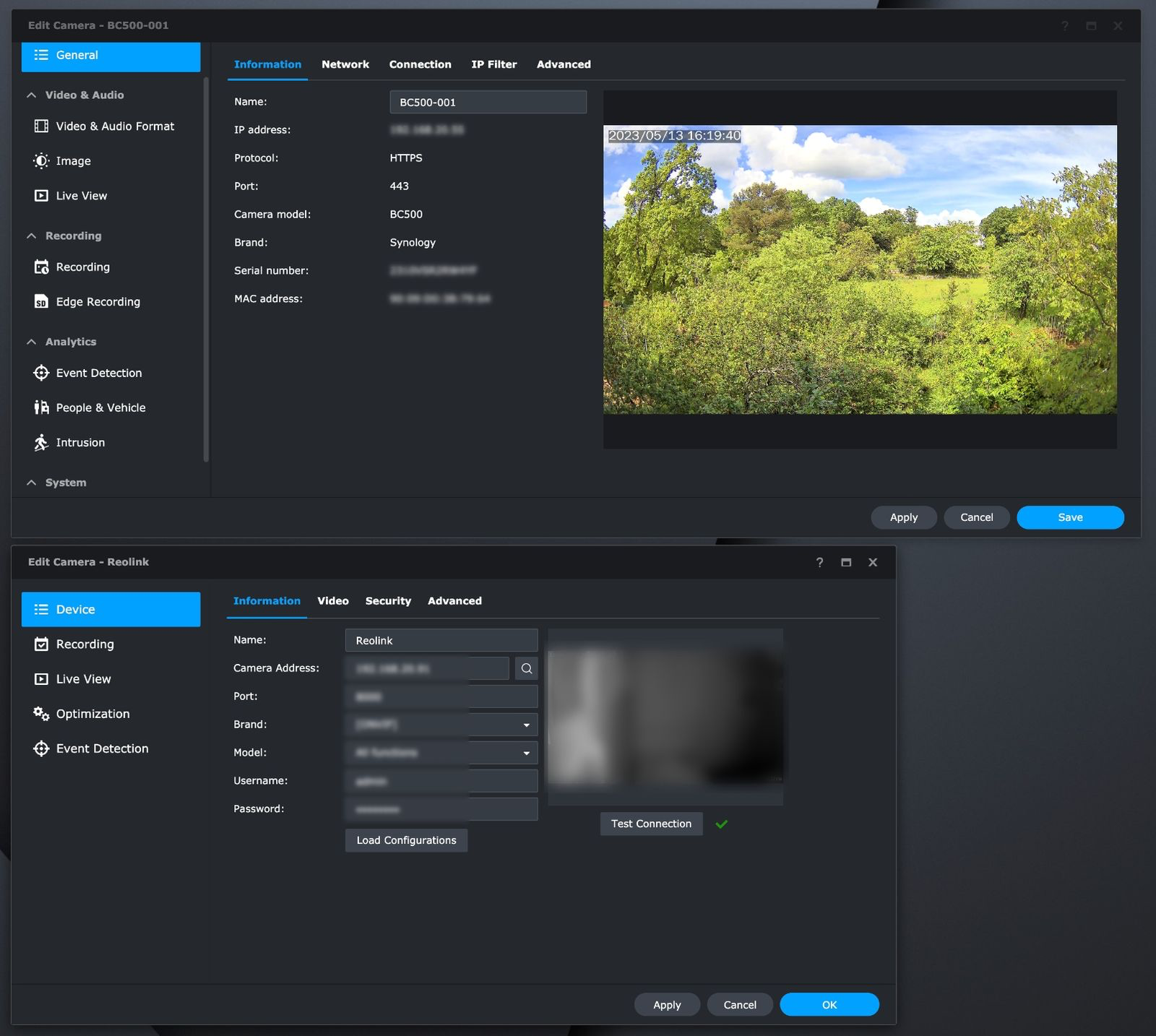Image resolution: width=1156 pixels, height=1036 pixels.
Task: Open Event Detection in the Reolink dialog
Action: pos(102,749)
